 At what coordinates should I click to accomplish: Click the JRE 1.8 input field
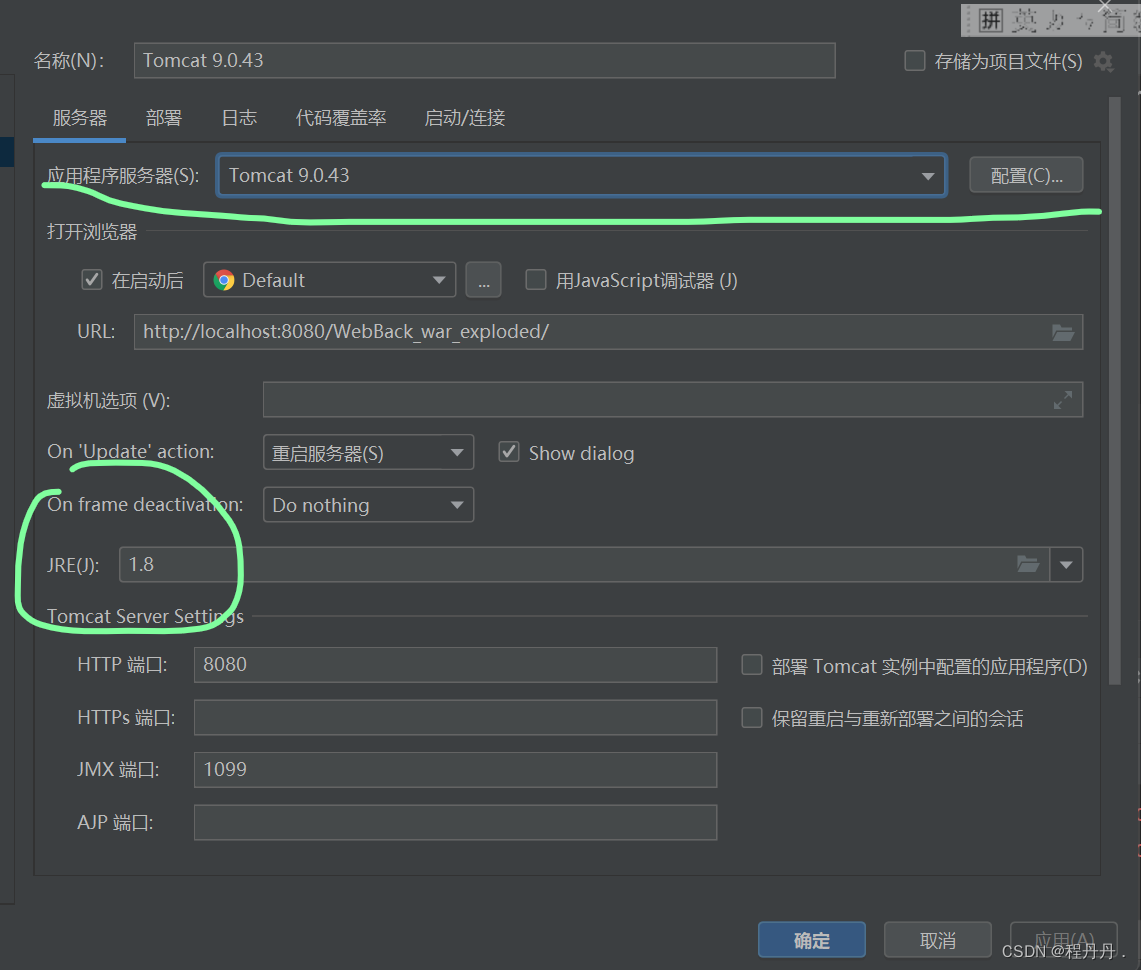[x=584, y=565]
